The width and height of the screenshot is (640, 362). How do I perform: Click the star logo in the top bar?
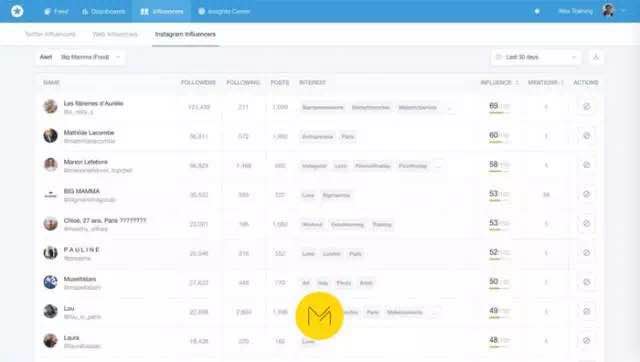pos(17,11)
